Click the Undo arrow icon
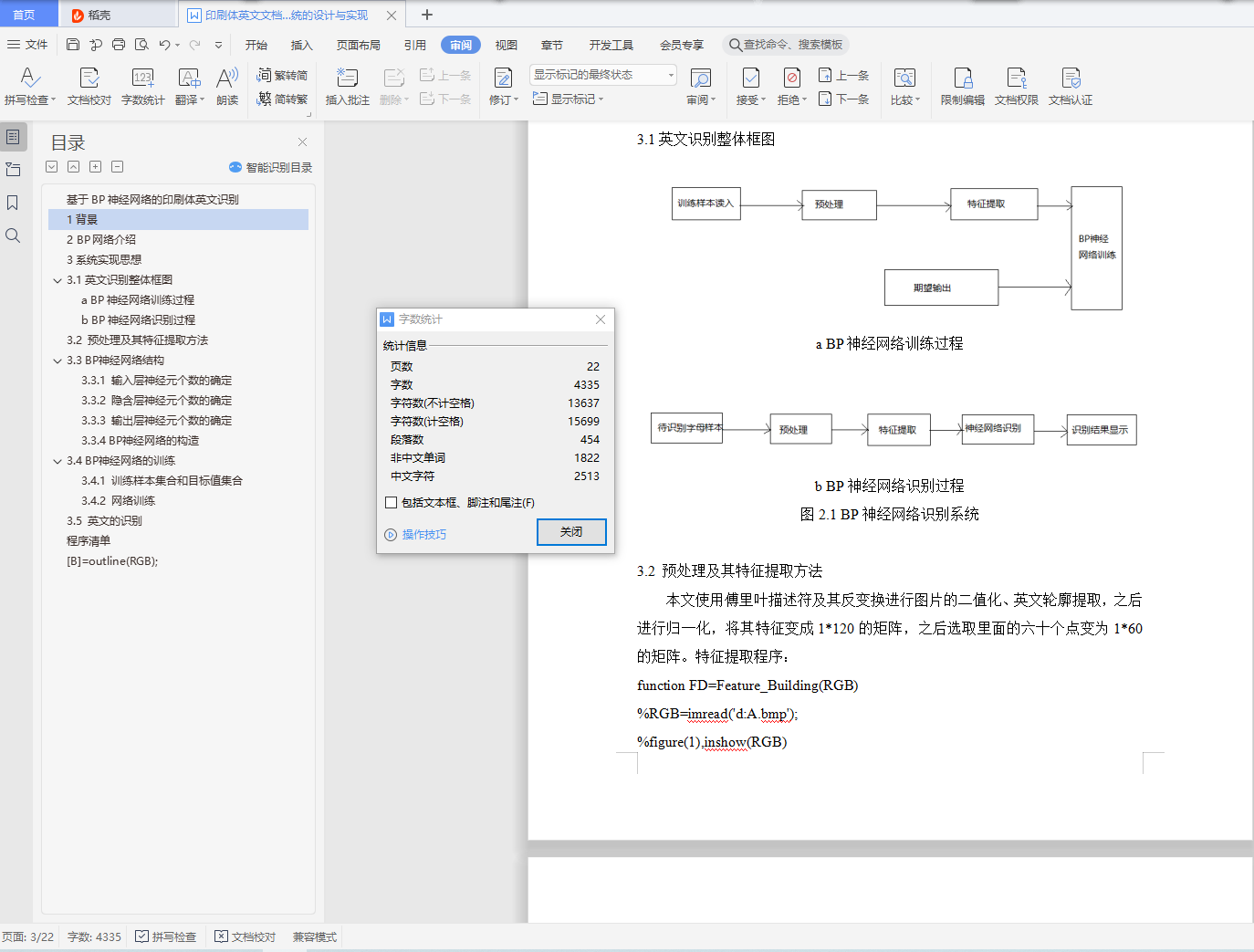This screenshot has width=1254, height=952. click(x=164, y=45)
